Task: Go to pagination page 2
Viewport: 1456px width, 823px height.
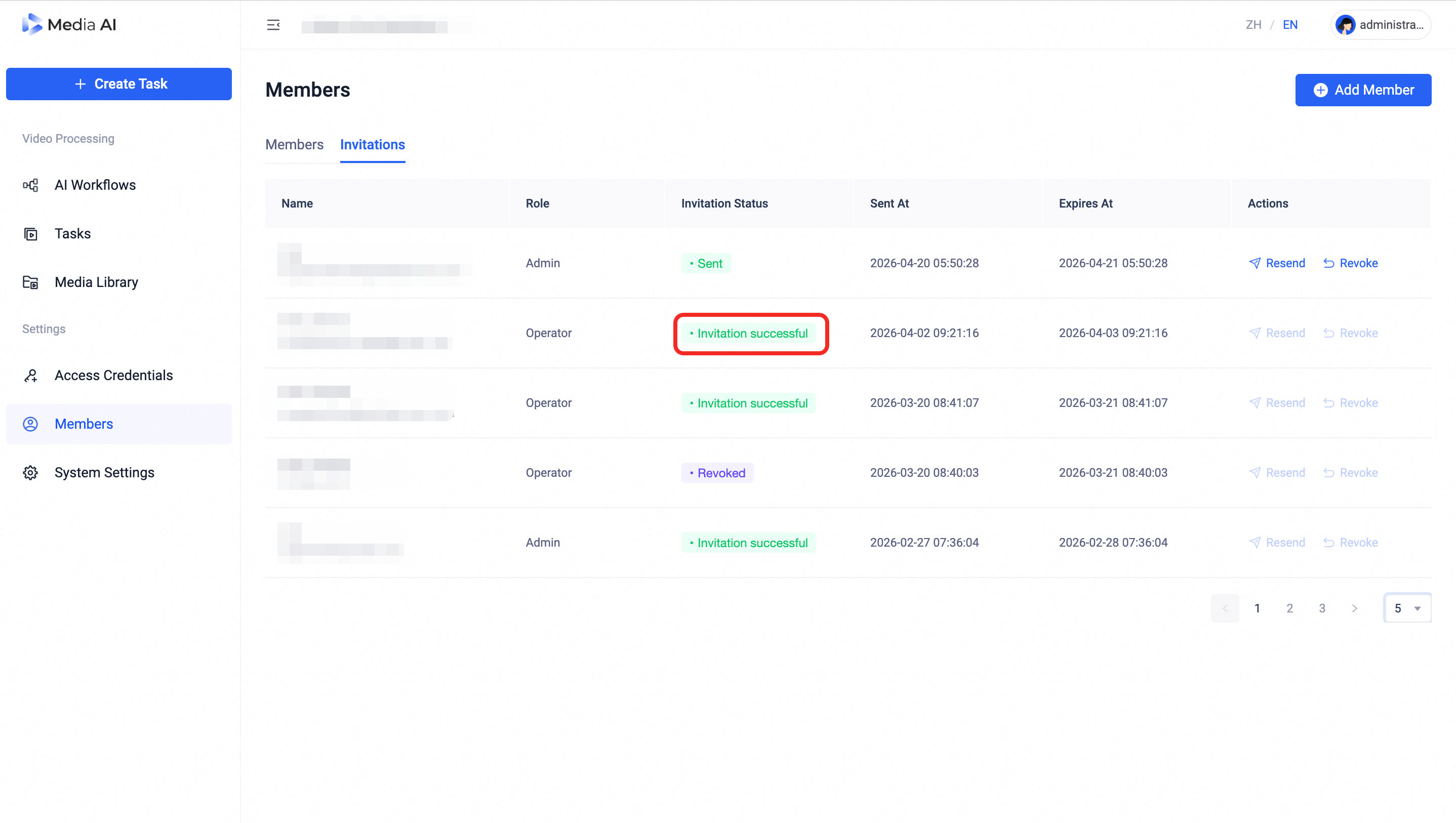Action: click(1290, 608)
